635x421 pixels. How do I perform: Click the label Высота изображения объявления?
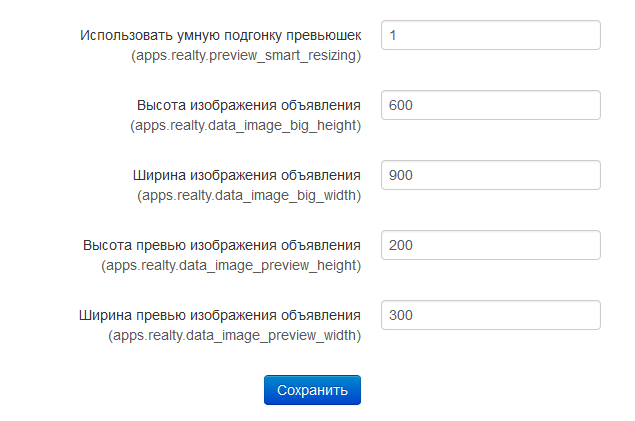click(x=249, y=105)
